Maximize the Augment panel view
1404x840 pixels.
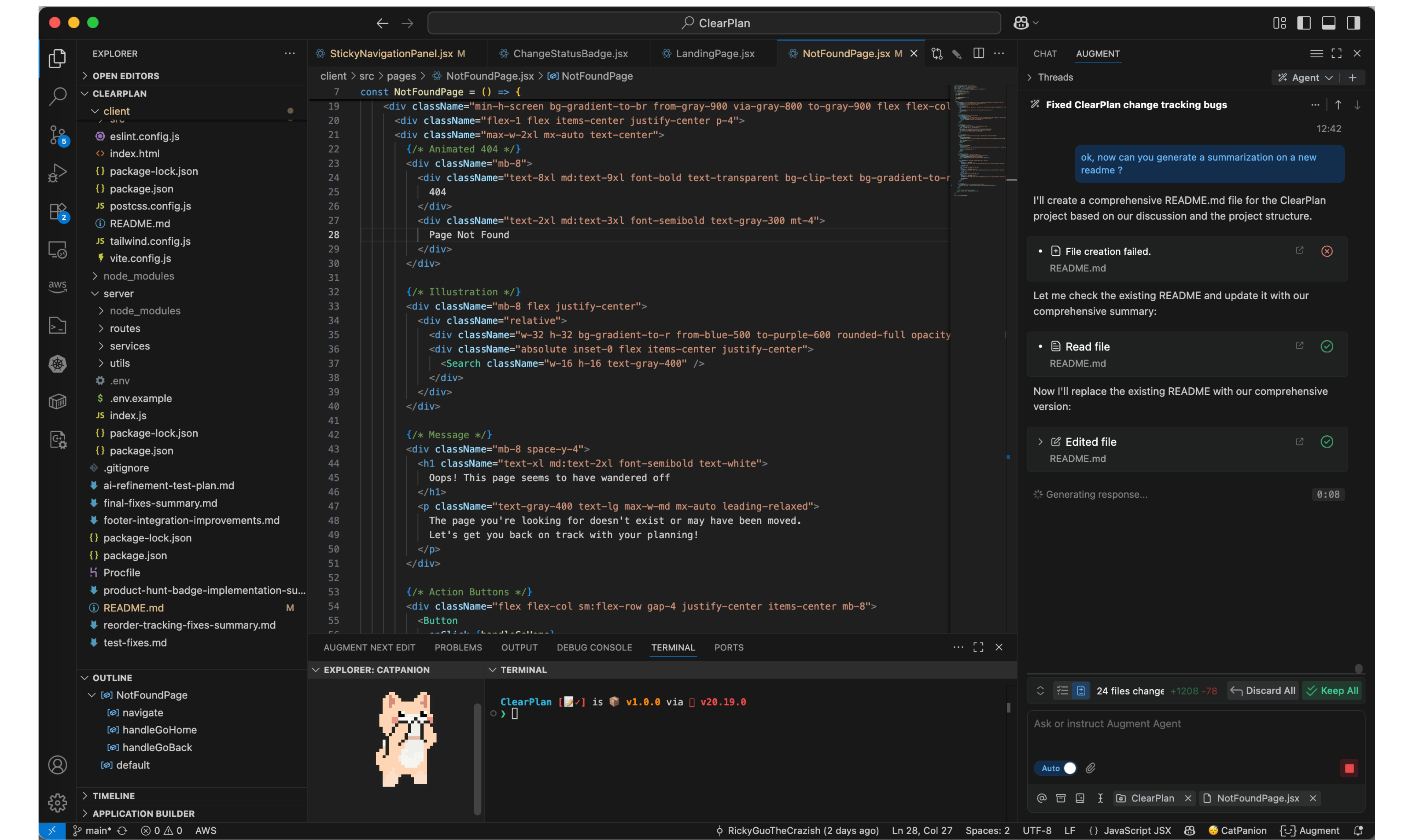1337,53
